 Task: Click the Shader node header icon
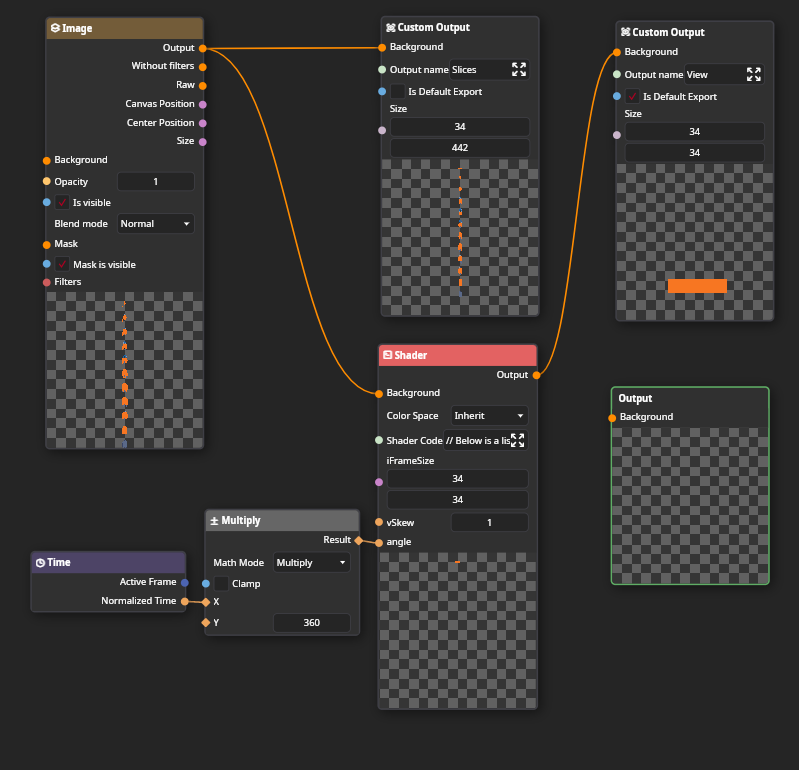(x=387, y=355)
